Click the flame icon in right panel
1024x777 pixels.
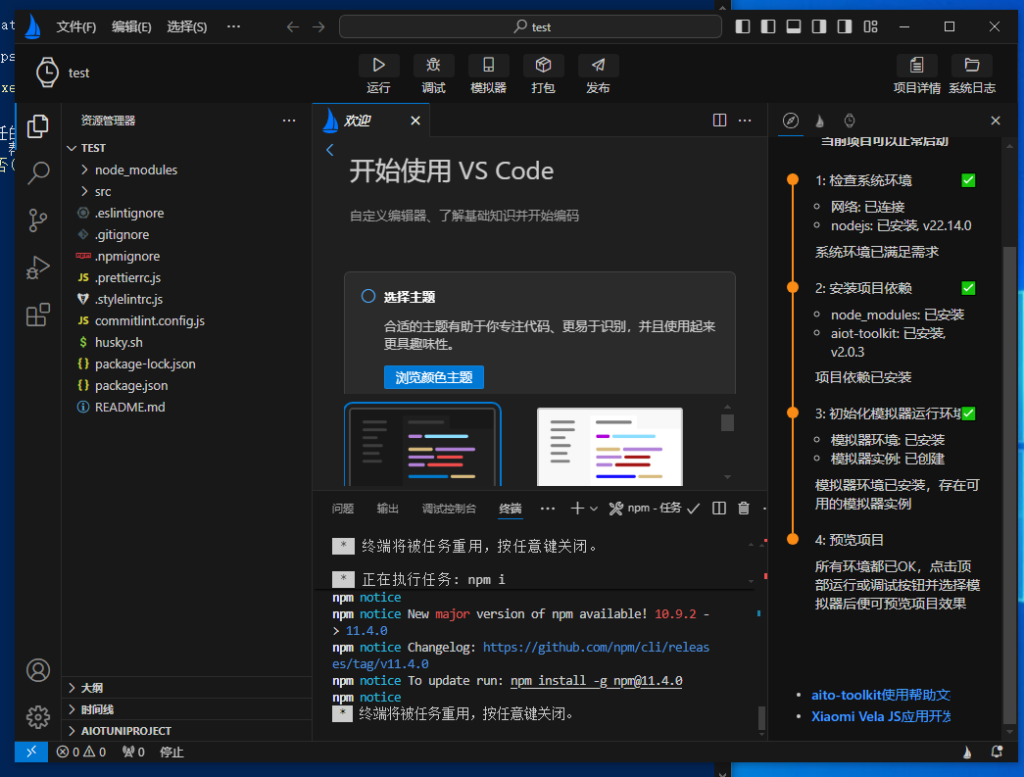820,120
